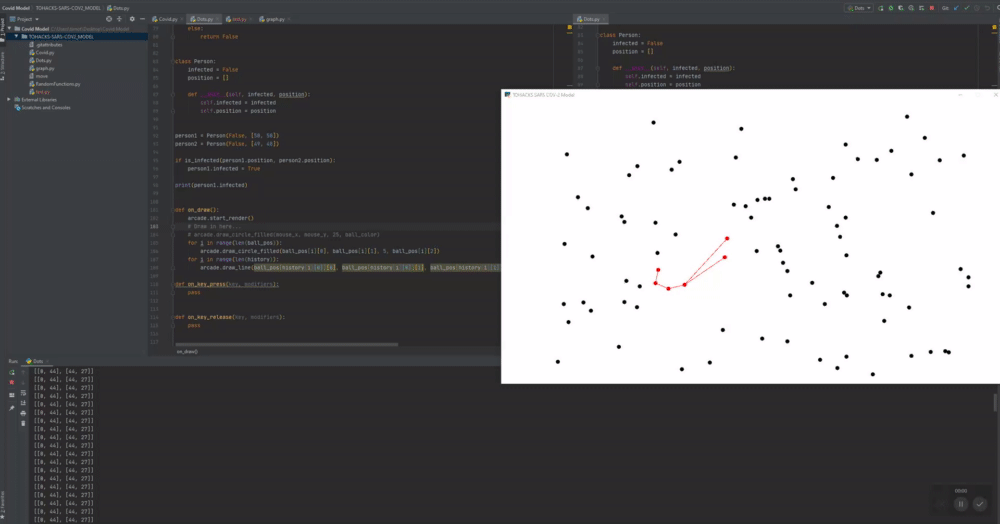Stop the program with the red toolbar square

point(932,8)
